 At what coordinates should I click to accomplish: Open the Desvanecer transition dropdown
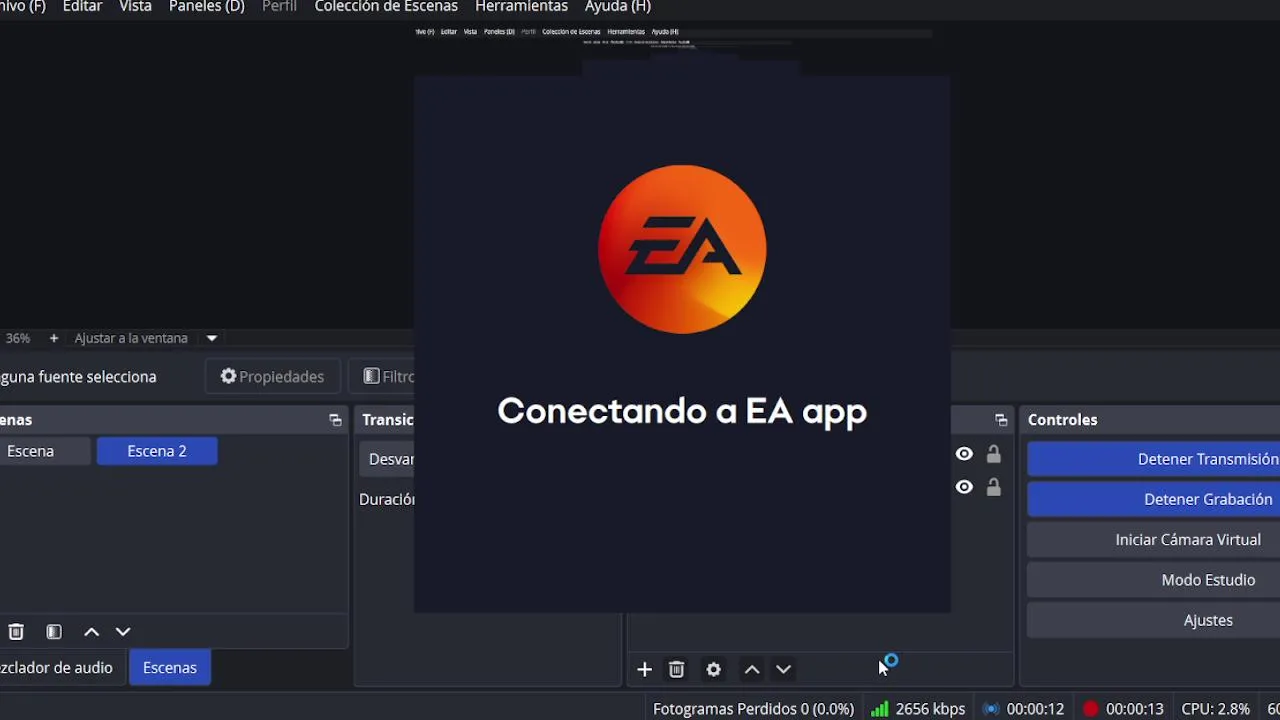(388, 459)
